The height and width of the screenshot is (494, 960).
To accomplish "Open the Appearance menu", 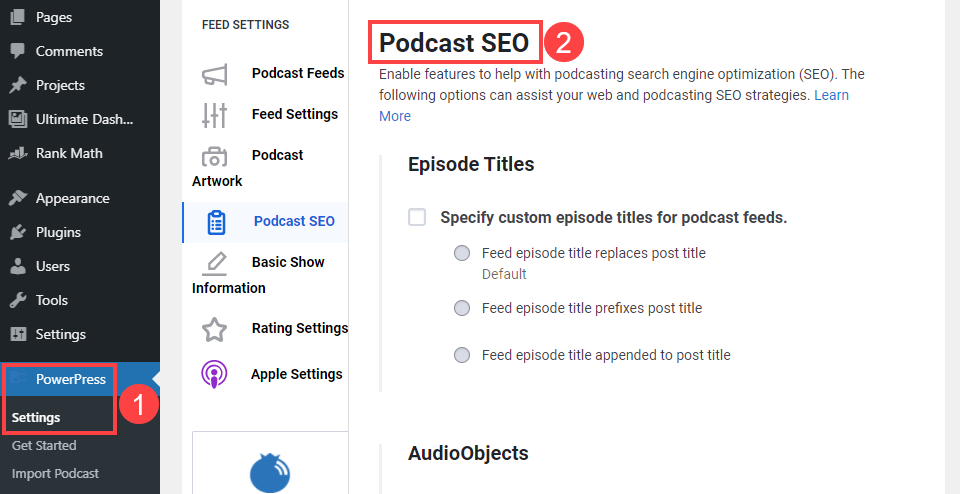I will (x=72, y=199).
